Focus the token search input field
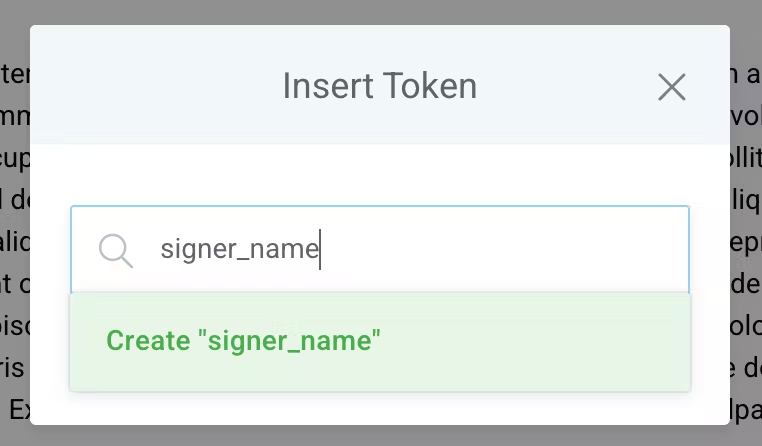The image size is (762, 446). coord(380,249)
